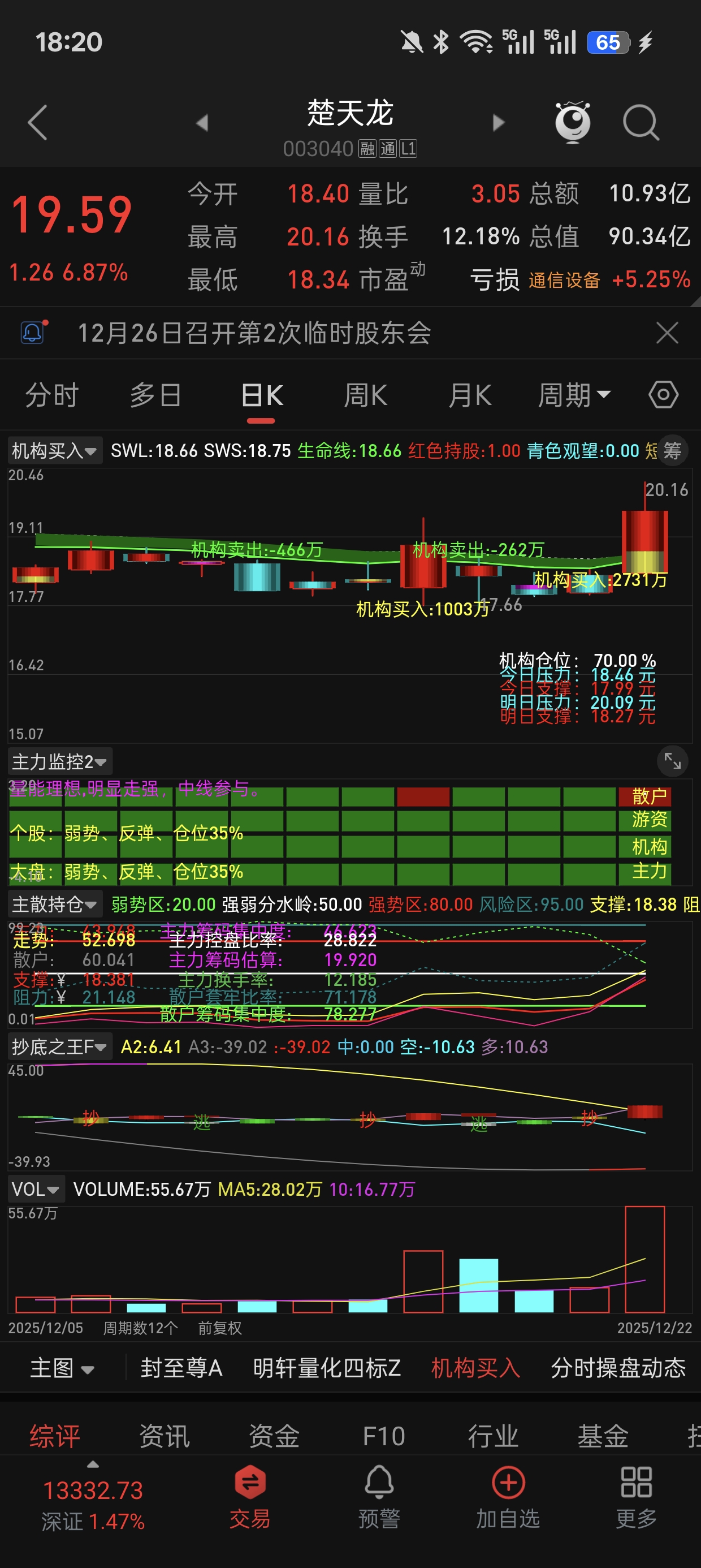Tap 机构买入:2731万 chart label

pos(600,580)
